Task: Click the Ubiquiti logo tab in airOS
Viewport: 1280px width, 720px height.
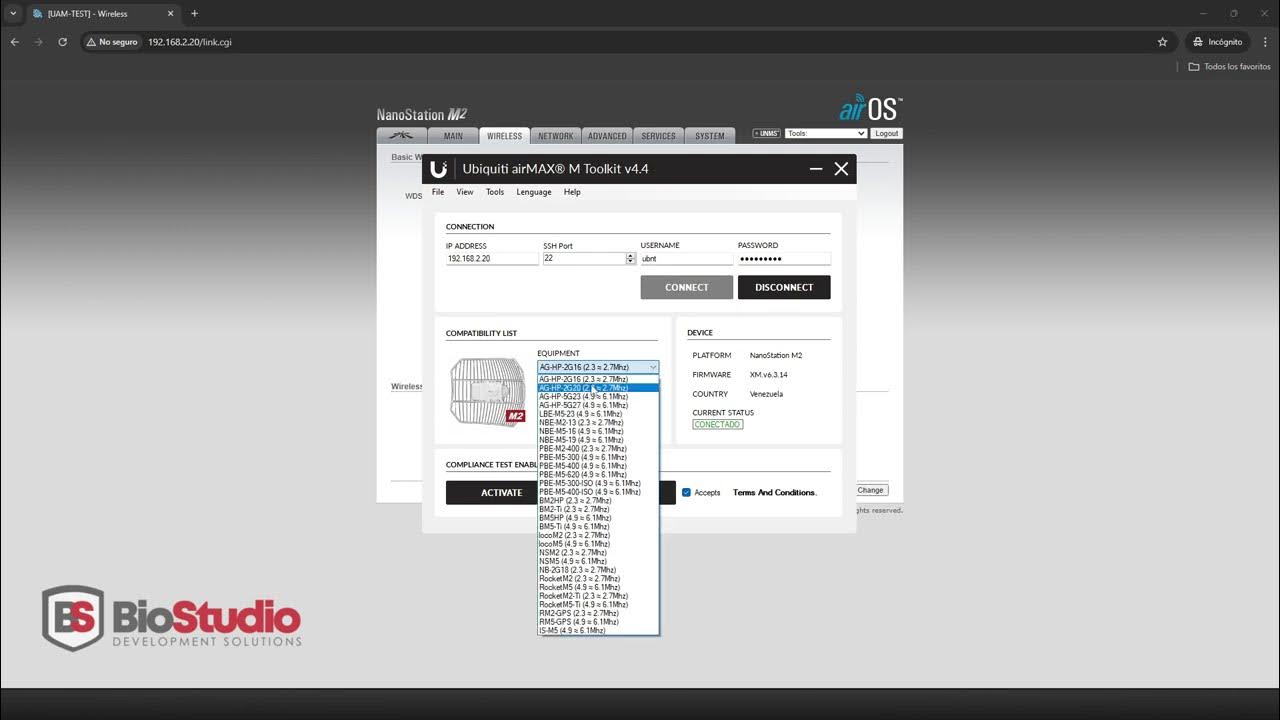Action: tap(402, 136)
